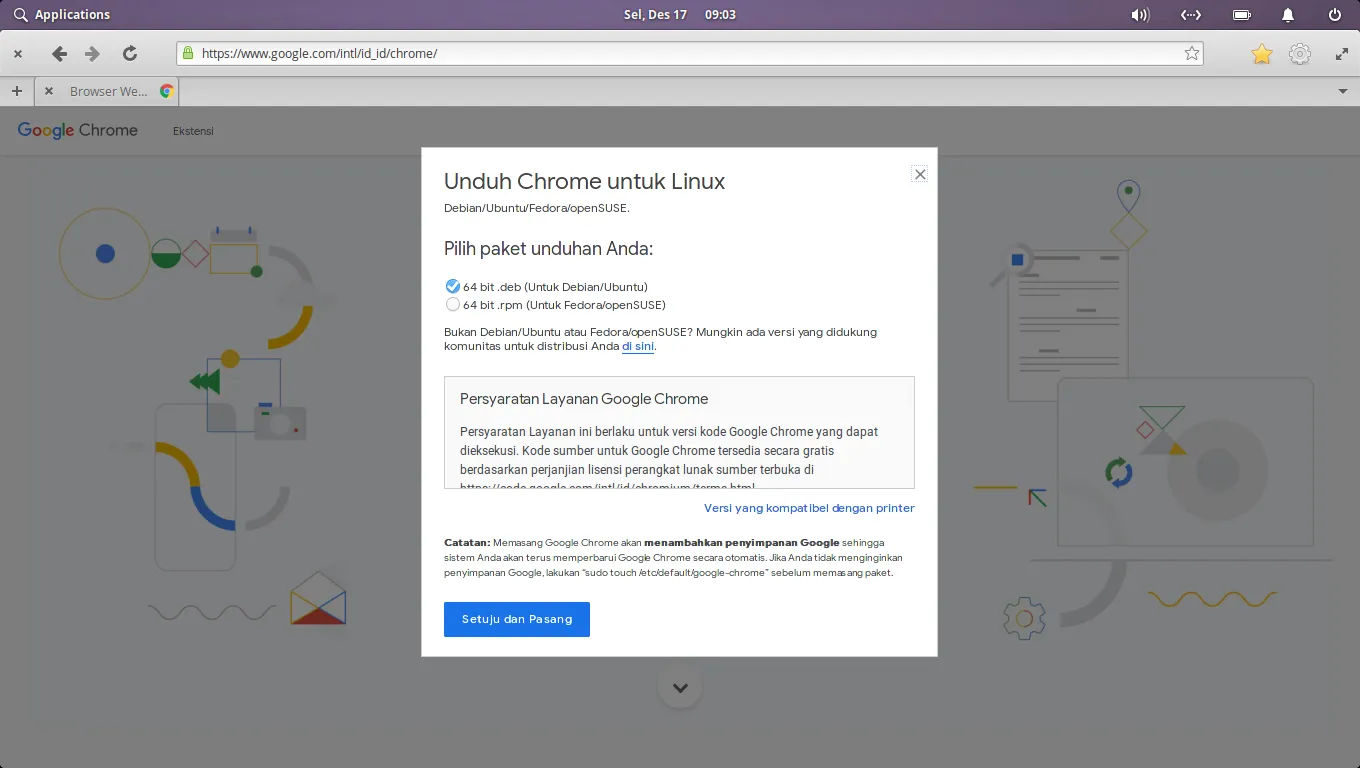Open the power session menu icon
Viewport: 1360px width, 768px height.
point(1335,14)
